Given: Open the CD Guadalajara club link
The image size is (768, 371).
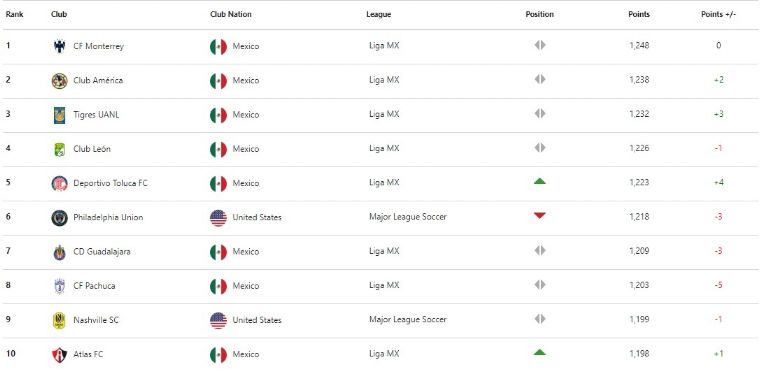Looking at the screenshot, I should click(102, 252).
